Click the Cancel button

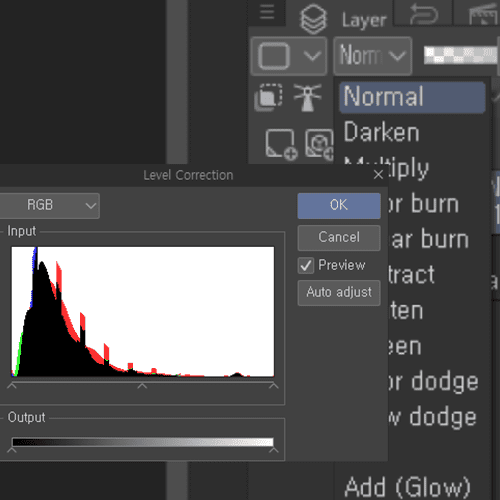pyautogui.click(x=339, y=238)
